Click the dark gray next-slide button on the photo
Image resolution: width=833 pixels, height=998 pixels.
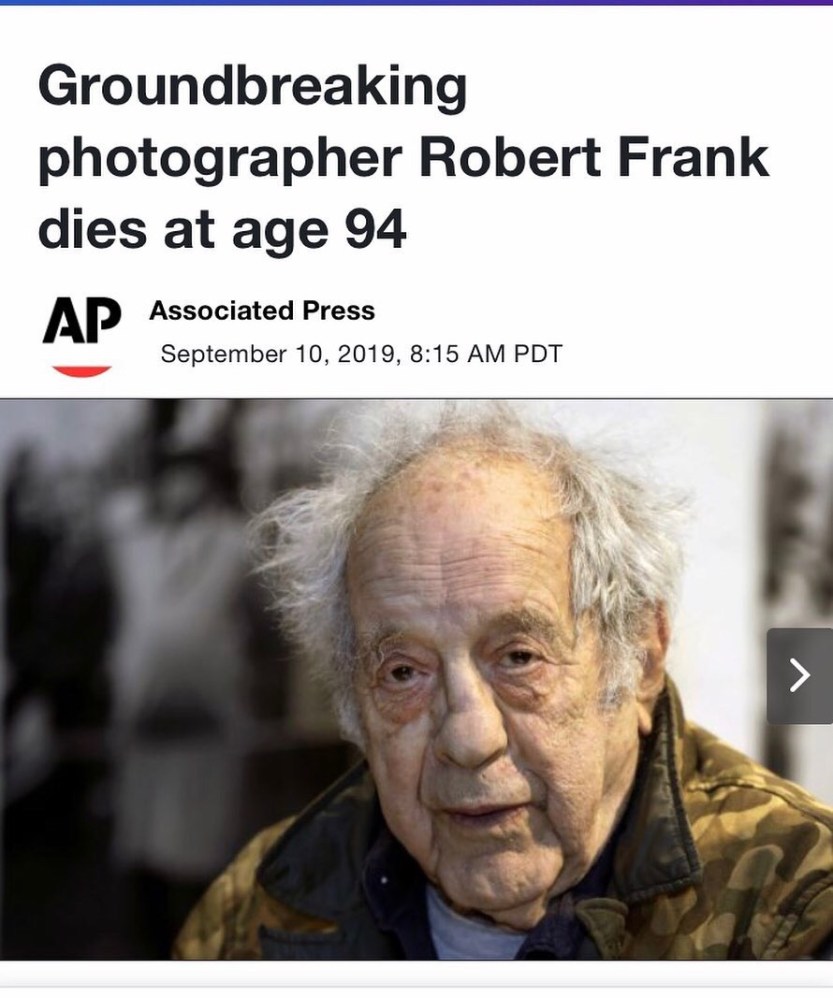[800, 675]
